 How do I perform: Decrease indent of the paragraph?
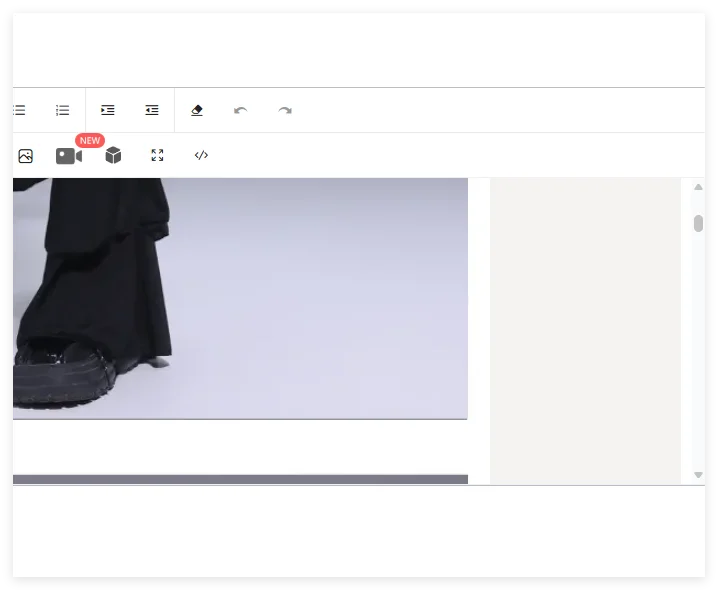pyautogui.click(x=152, y=110)
